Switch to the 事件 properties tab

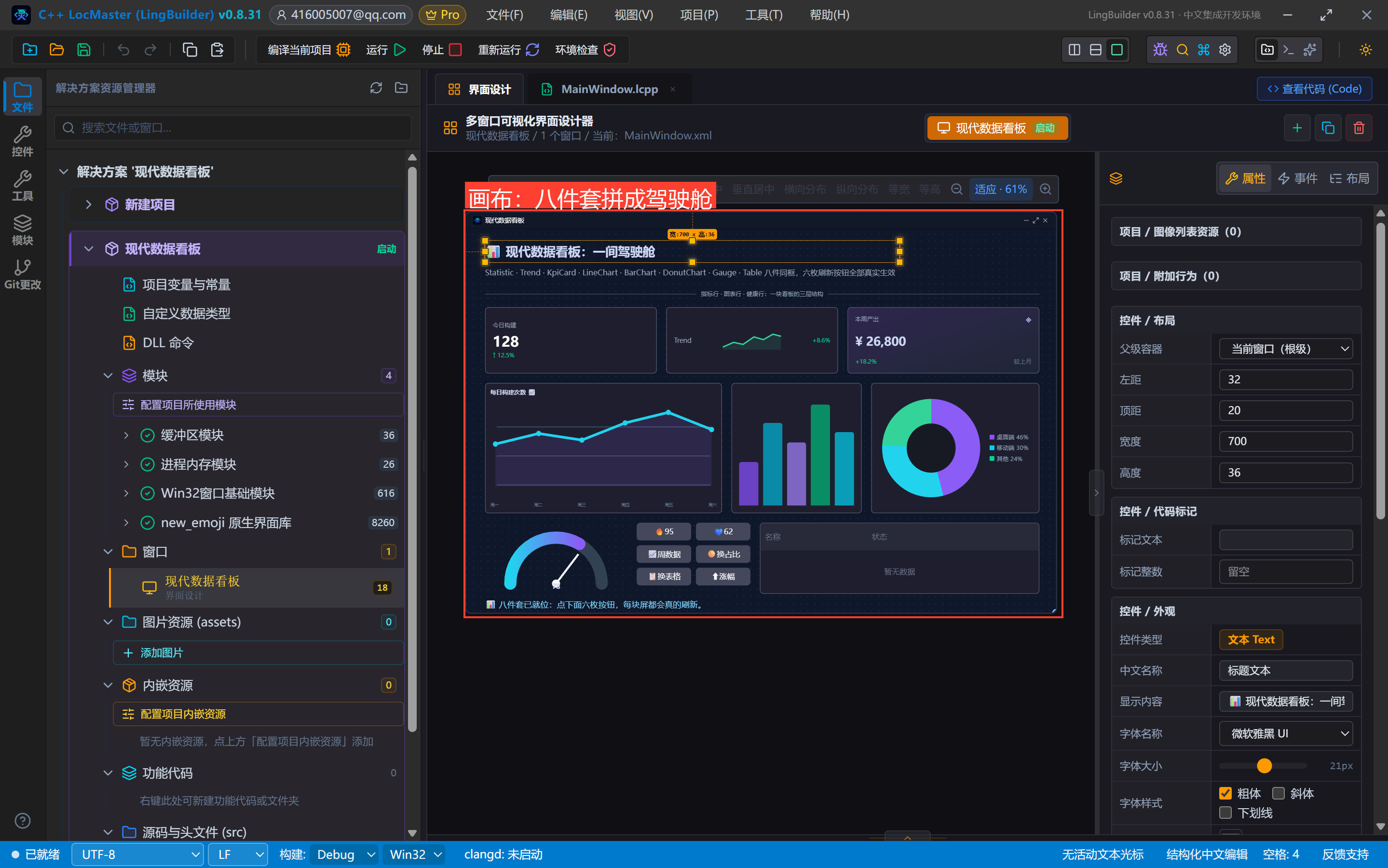coord(1298,178)
